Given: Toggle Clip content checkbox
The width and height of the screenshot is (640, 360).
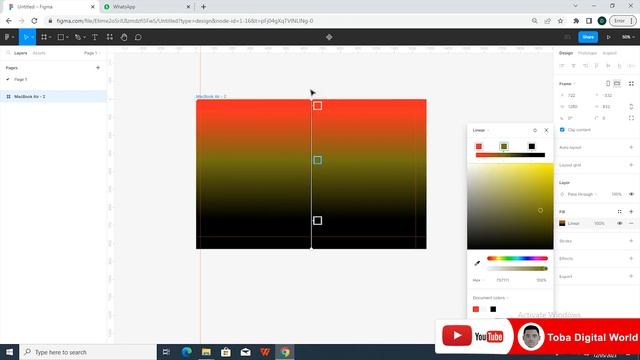Looking at the screenshot, I should click(562, 129).
